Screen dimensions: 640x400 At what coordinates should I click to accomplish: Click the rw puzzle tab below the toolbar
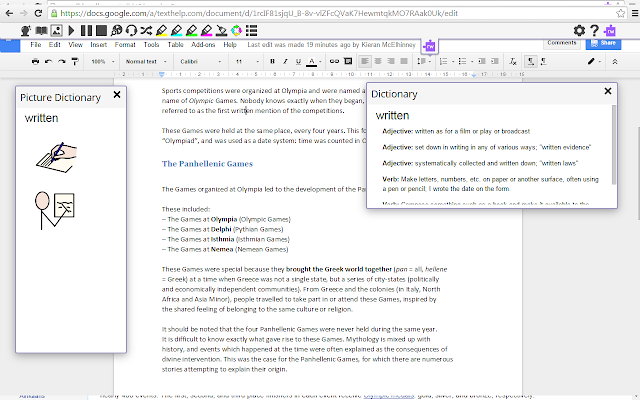click(x=429, y=46)
